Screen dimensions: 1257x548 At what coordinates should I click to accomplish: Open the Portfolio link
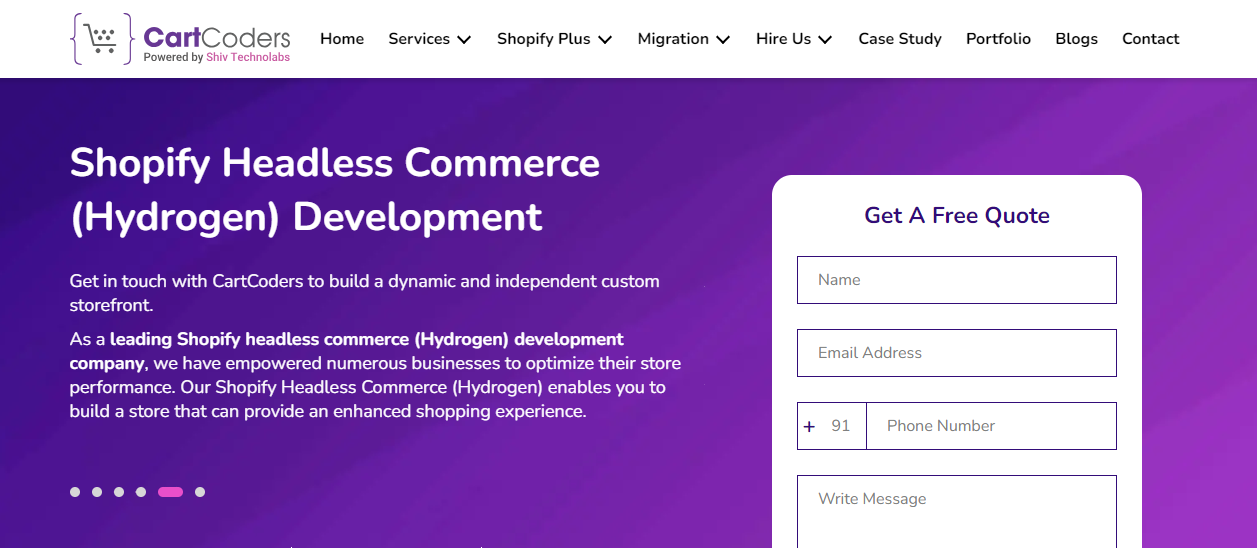tap(998, 39)
